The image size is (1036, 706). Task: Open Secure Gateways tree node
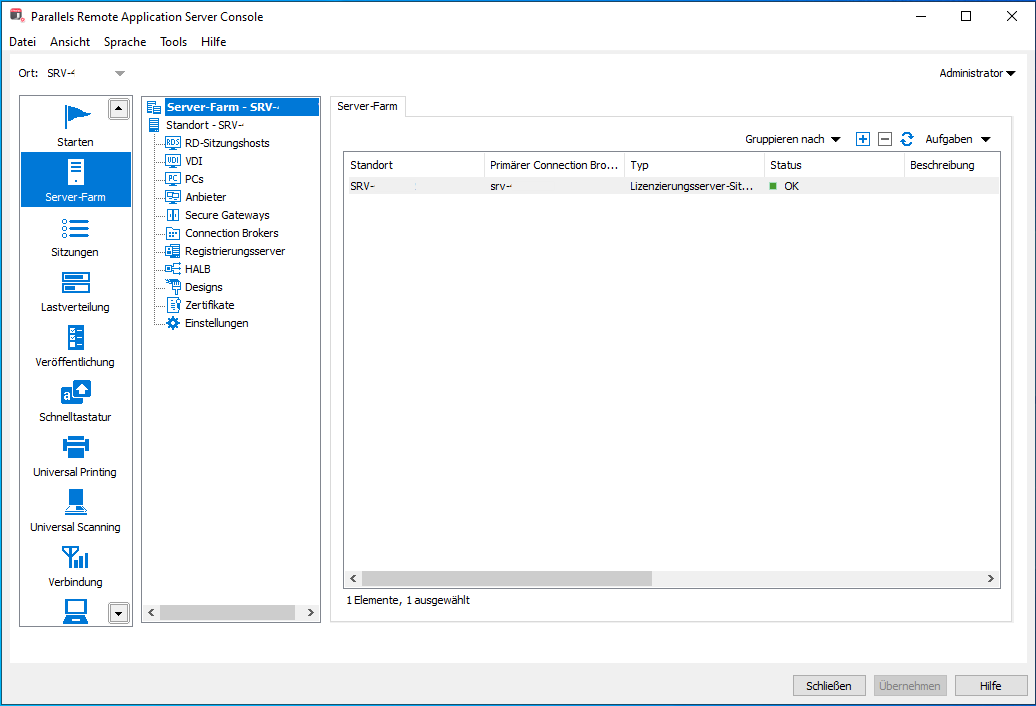227,215
